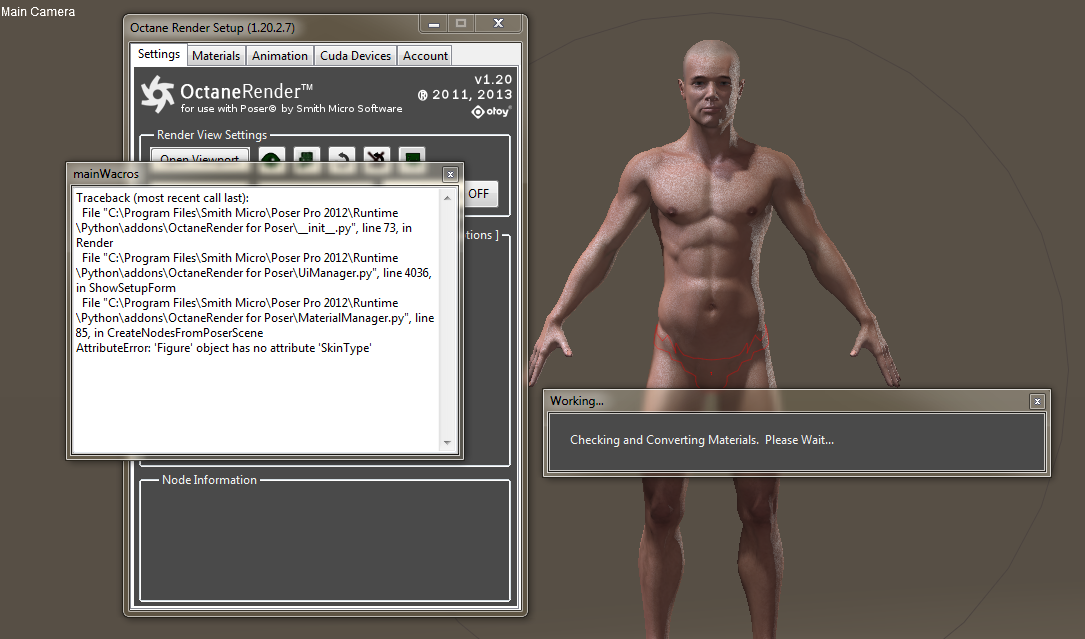
Task: Open the Account tab
Action: pos(425,55)
